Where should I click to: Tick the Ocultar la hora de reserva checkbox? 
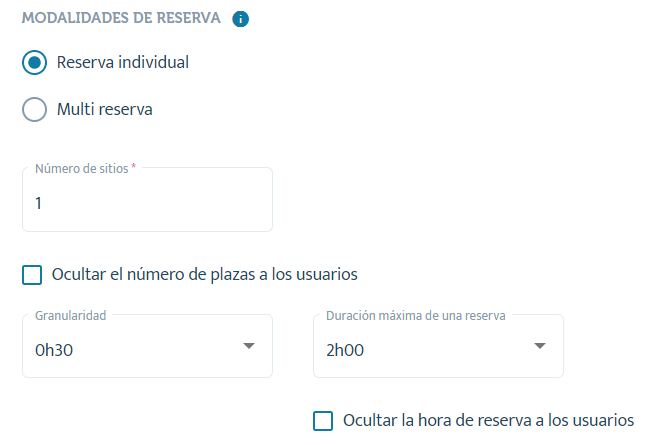pos(323,421)
